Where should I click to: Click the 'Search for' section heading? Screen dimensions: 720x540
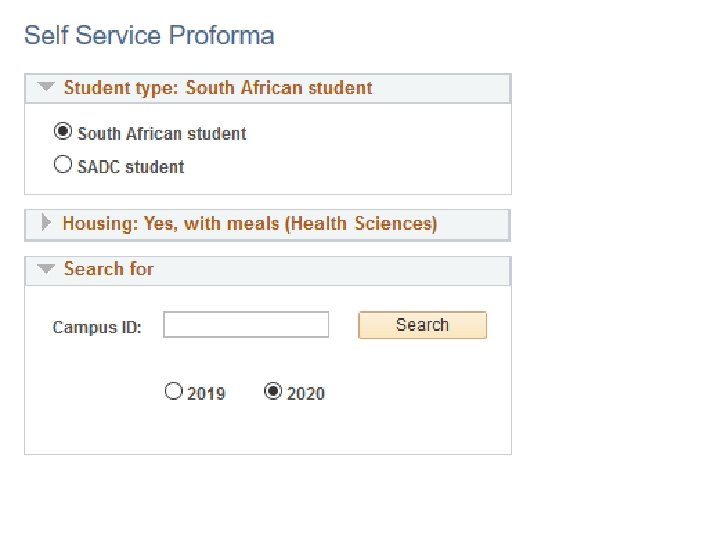click(109, 269)
